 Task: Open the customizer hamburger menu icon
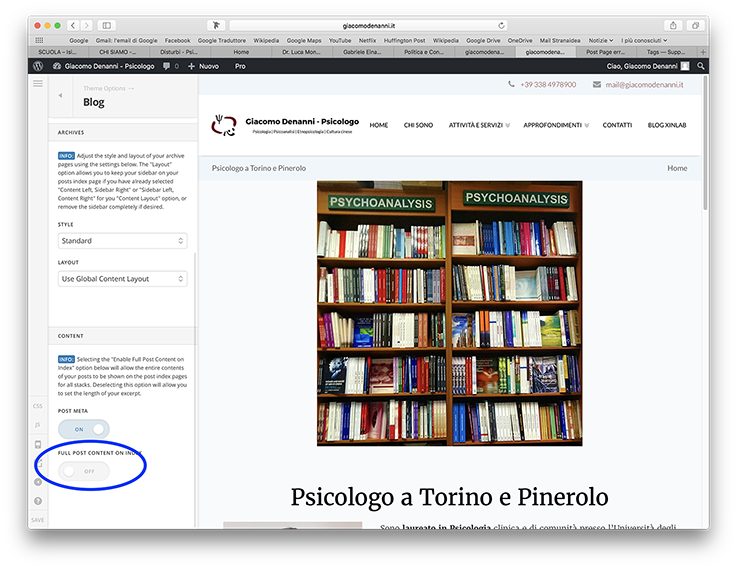click(x=38, y=84)
